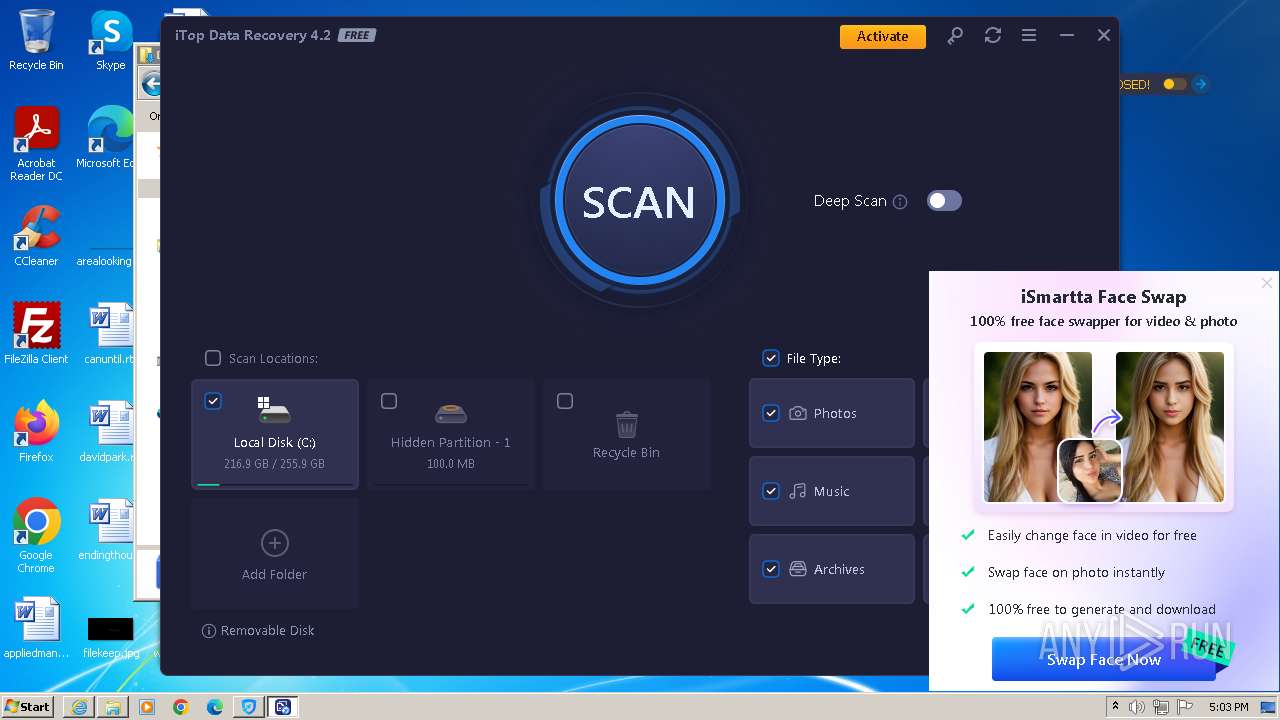
Task: Toggle the yellow switch on background banner
Action: pos(1174,85)
